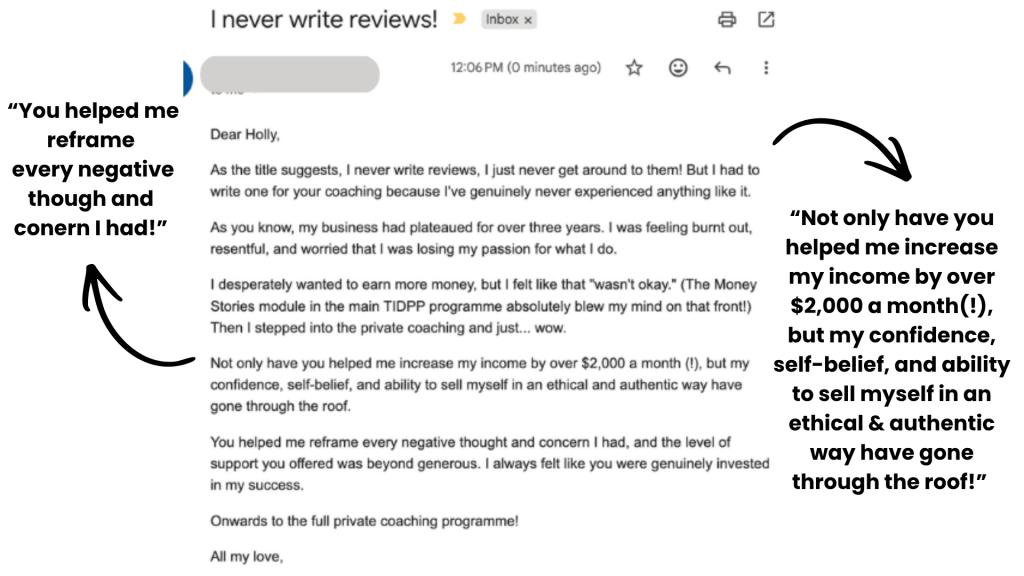Toggle the yellow importance marker
This screenshot has height=576, width=1024.
(x=460, y=19)
